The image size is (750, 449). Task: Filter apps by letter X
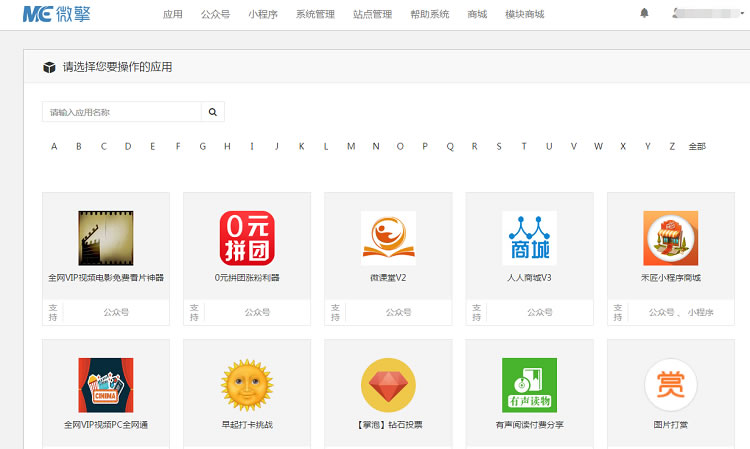click(623, 146)
